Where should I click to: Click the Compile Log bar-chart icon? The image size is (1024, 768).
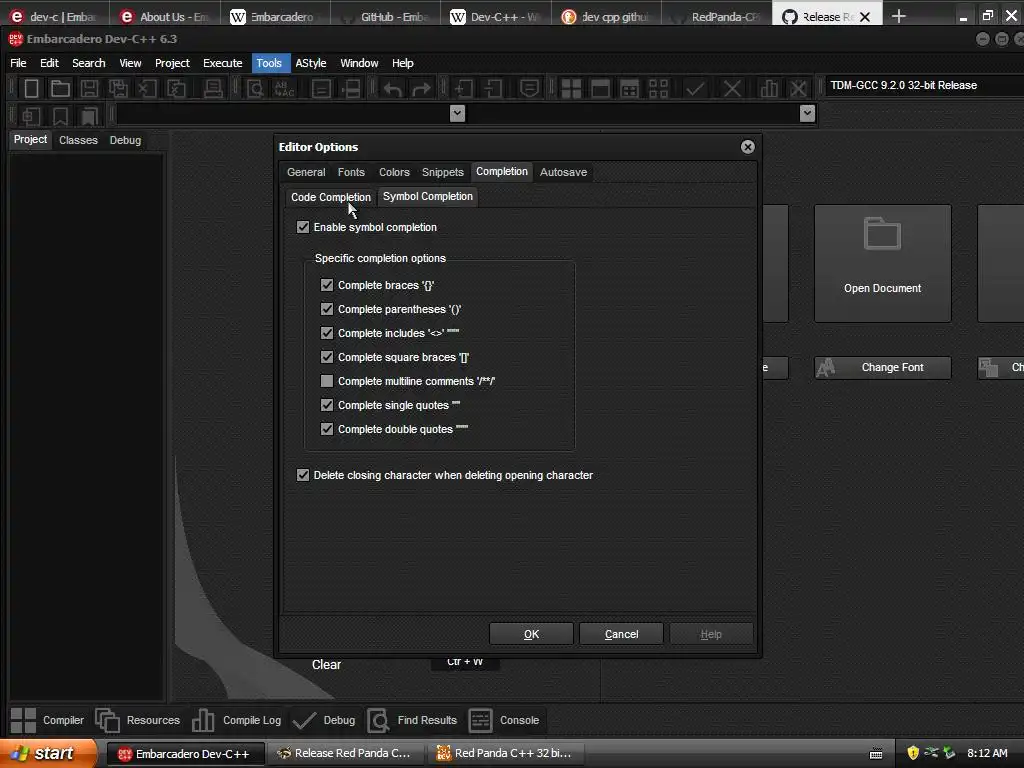coord(203,720)
